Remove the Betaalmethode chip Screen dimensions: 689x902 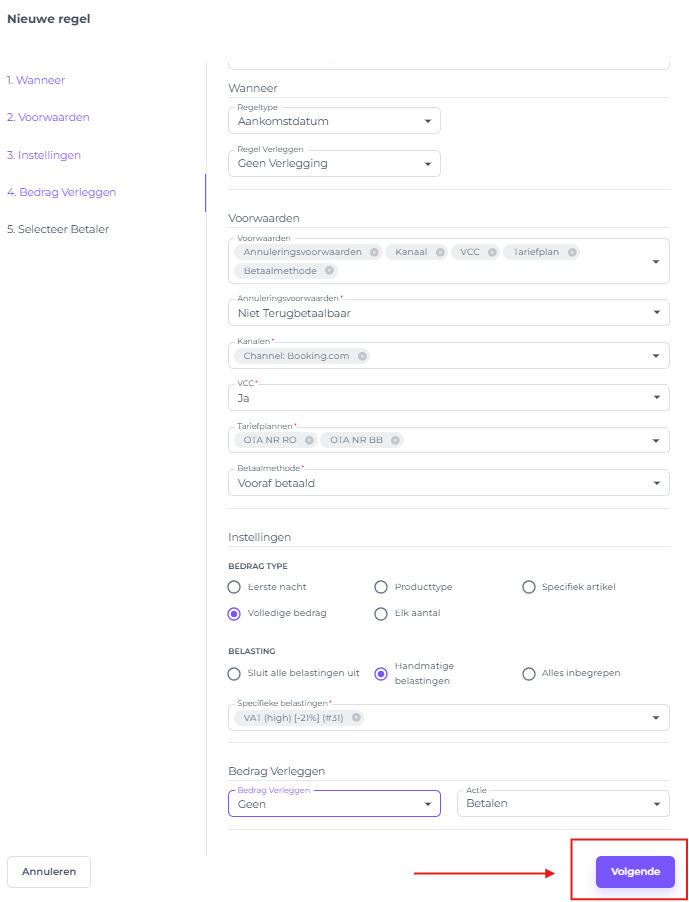[x=330, y=271]
